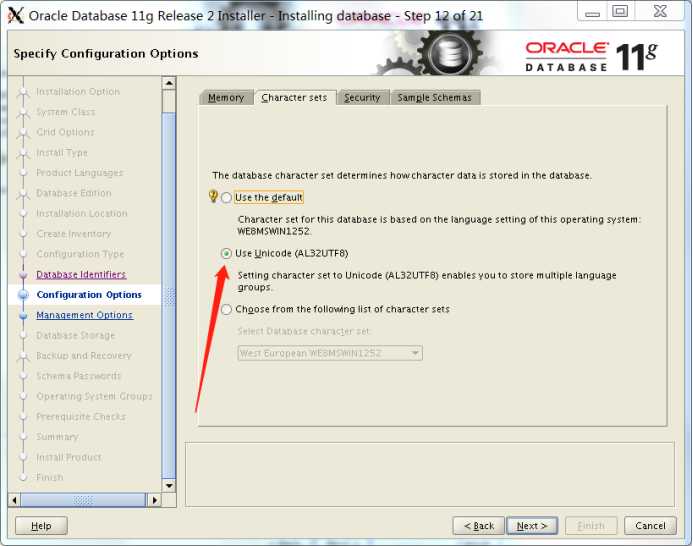Screen dimensions: 693x546
Task: Open the Security tab
Action: coord(362,97)
